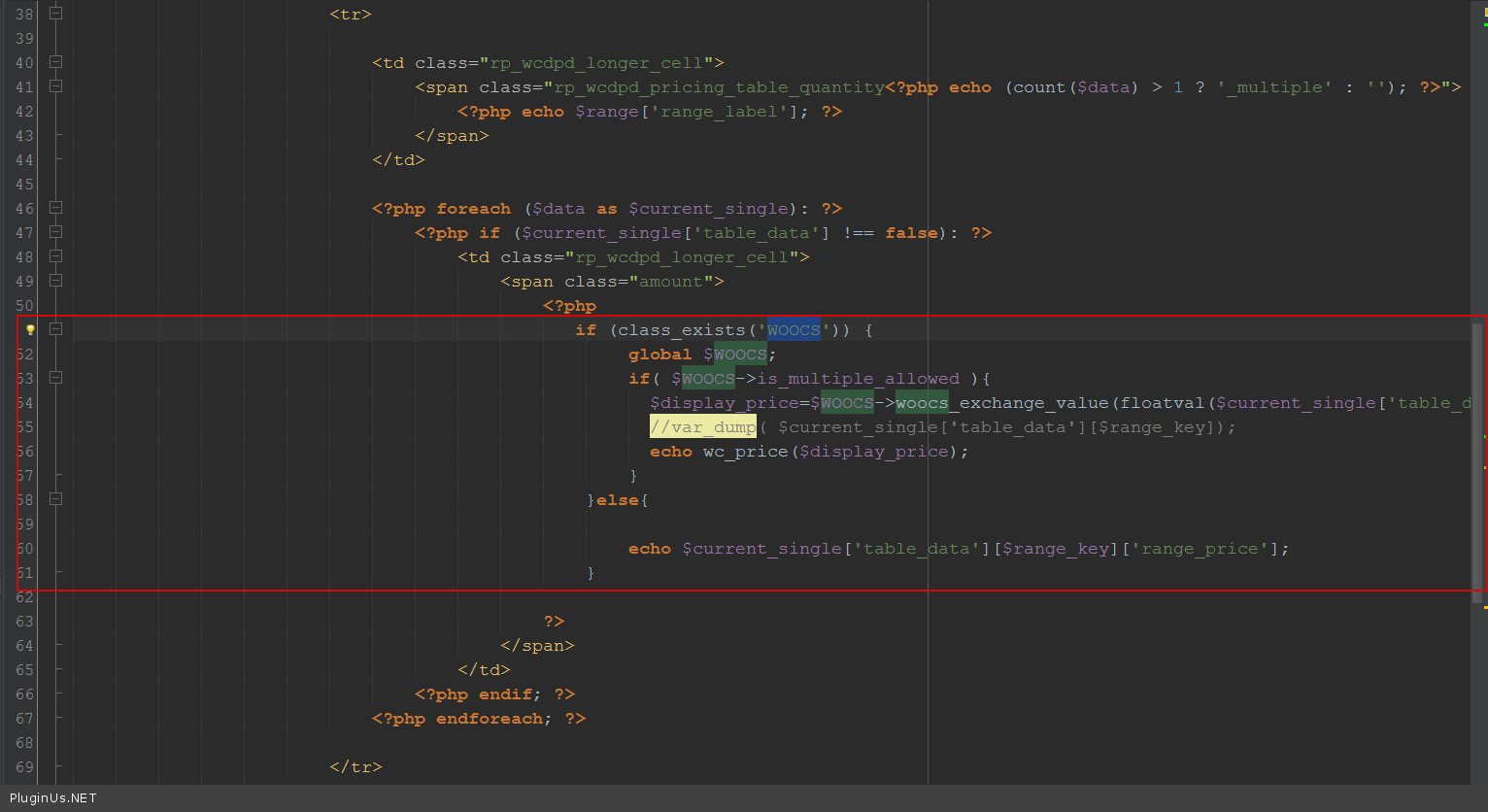Viewport: 1488px width, 812px height.
Task: Collapse the is_multiple_allowed if block at line 53
Action: click(x=55, y=378)
